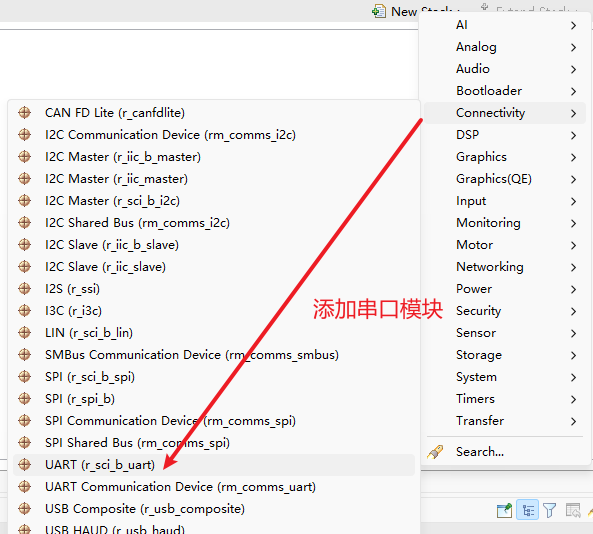Click the I2C Slave r_iic_slave icon
593x534 pixels.
coord(25,267)
